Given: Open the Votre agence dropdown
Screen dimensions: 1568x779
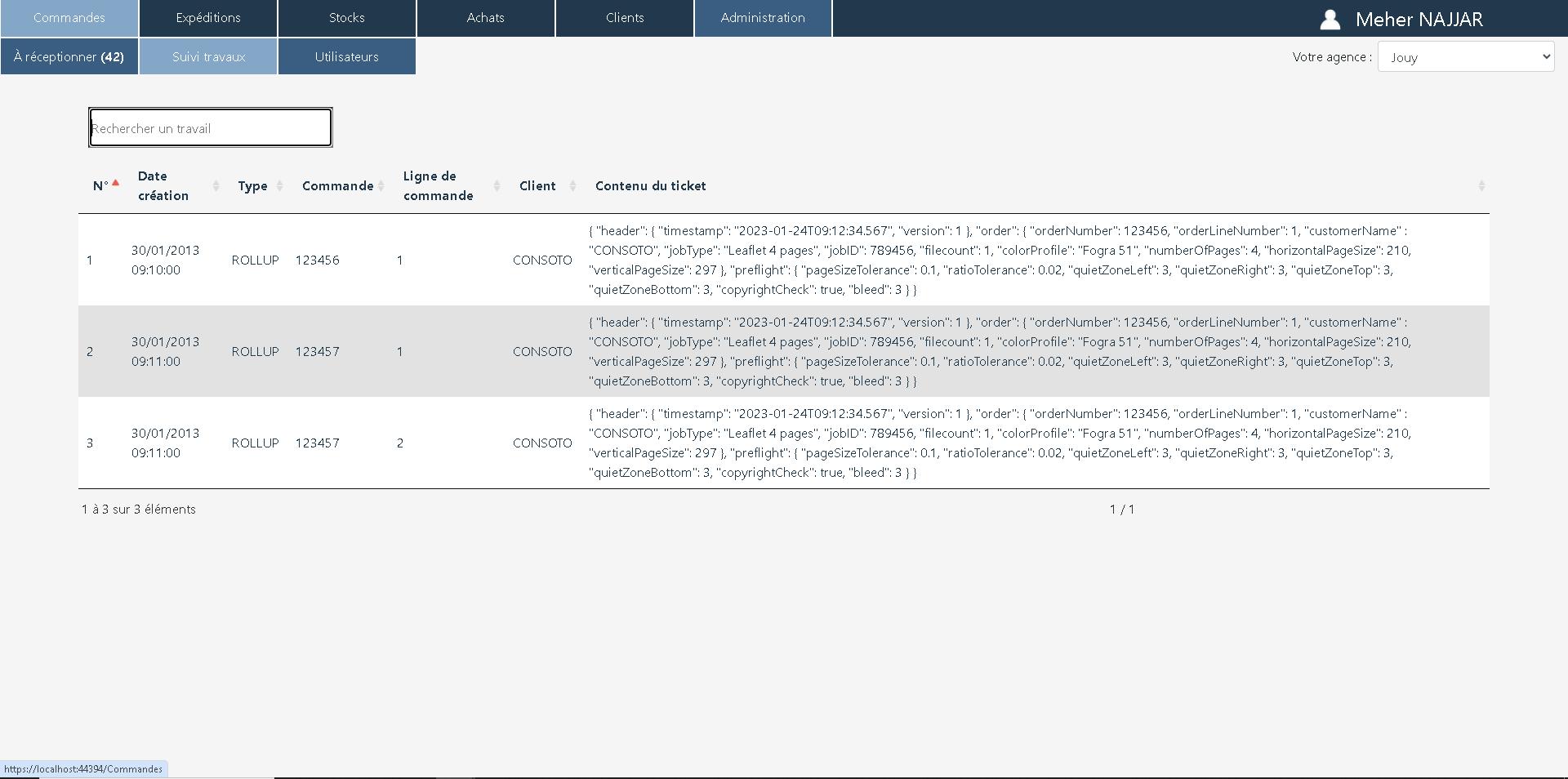Looking at the screenshot, I should click(1465, 57).
